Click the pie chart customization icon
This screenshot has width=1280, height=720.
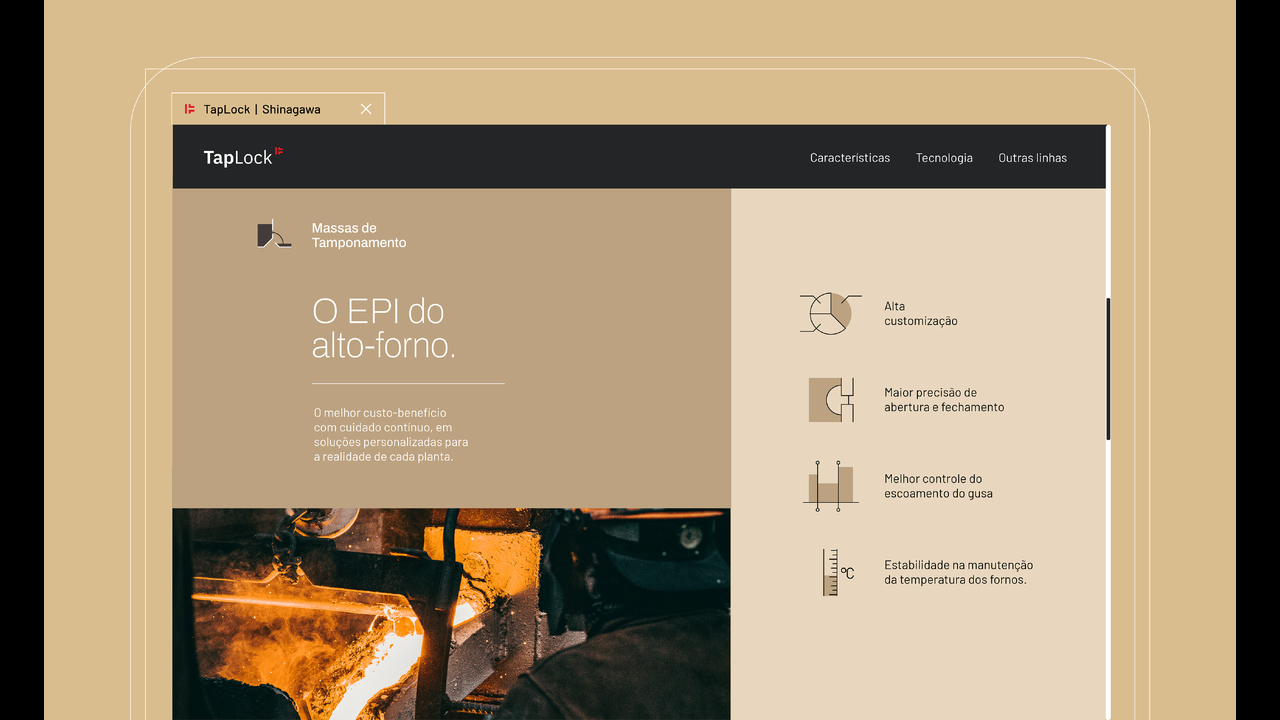pos(829,314)
